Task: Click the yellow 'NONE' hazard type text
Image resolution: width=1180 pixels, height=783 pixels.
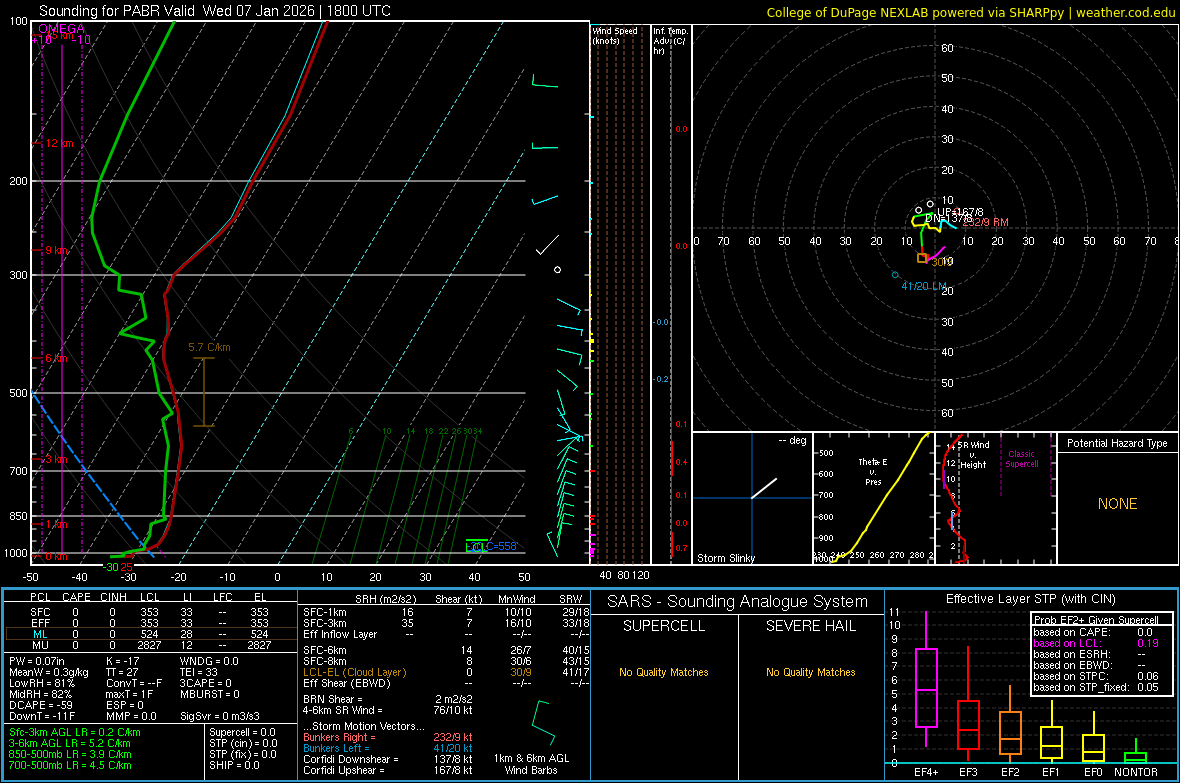Action: (x=1117, y=504)
